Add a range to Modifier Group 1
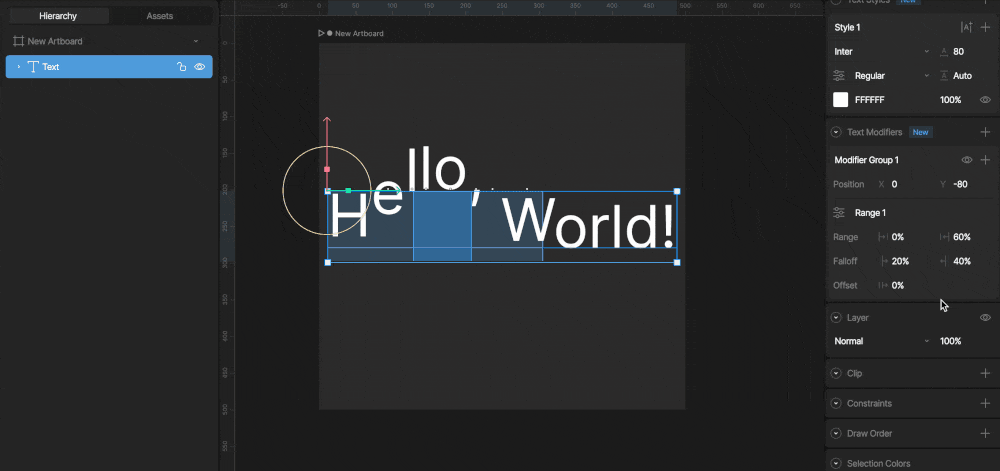 tap(985, 160)
